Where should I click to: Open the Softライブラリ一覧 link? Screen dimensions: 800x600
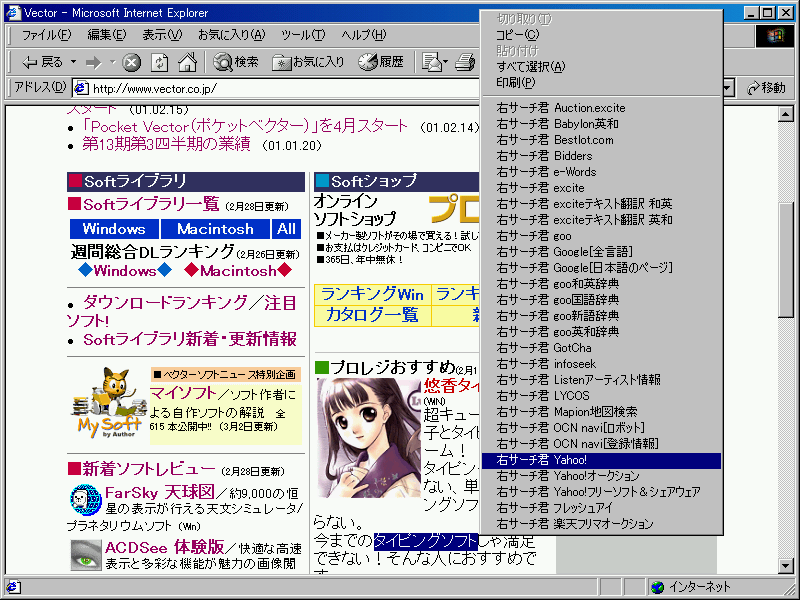pos(151,205)
